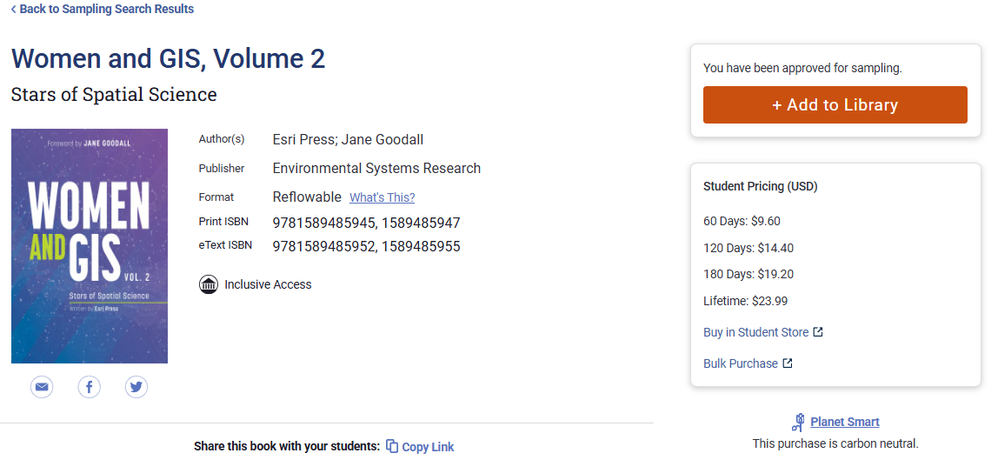998x467 pixels.
Task: Click the eText ISBN number text
Action: pyautogui.click(x=366, y=246)
